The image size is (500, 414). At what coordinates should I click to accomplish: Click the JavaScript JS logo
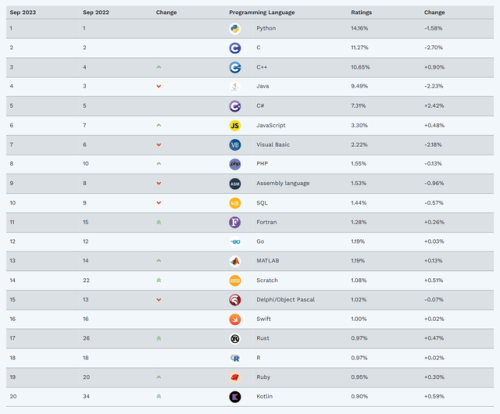pyautogui.click(x=235, y=126)
